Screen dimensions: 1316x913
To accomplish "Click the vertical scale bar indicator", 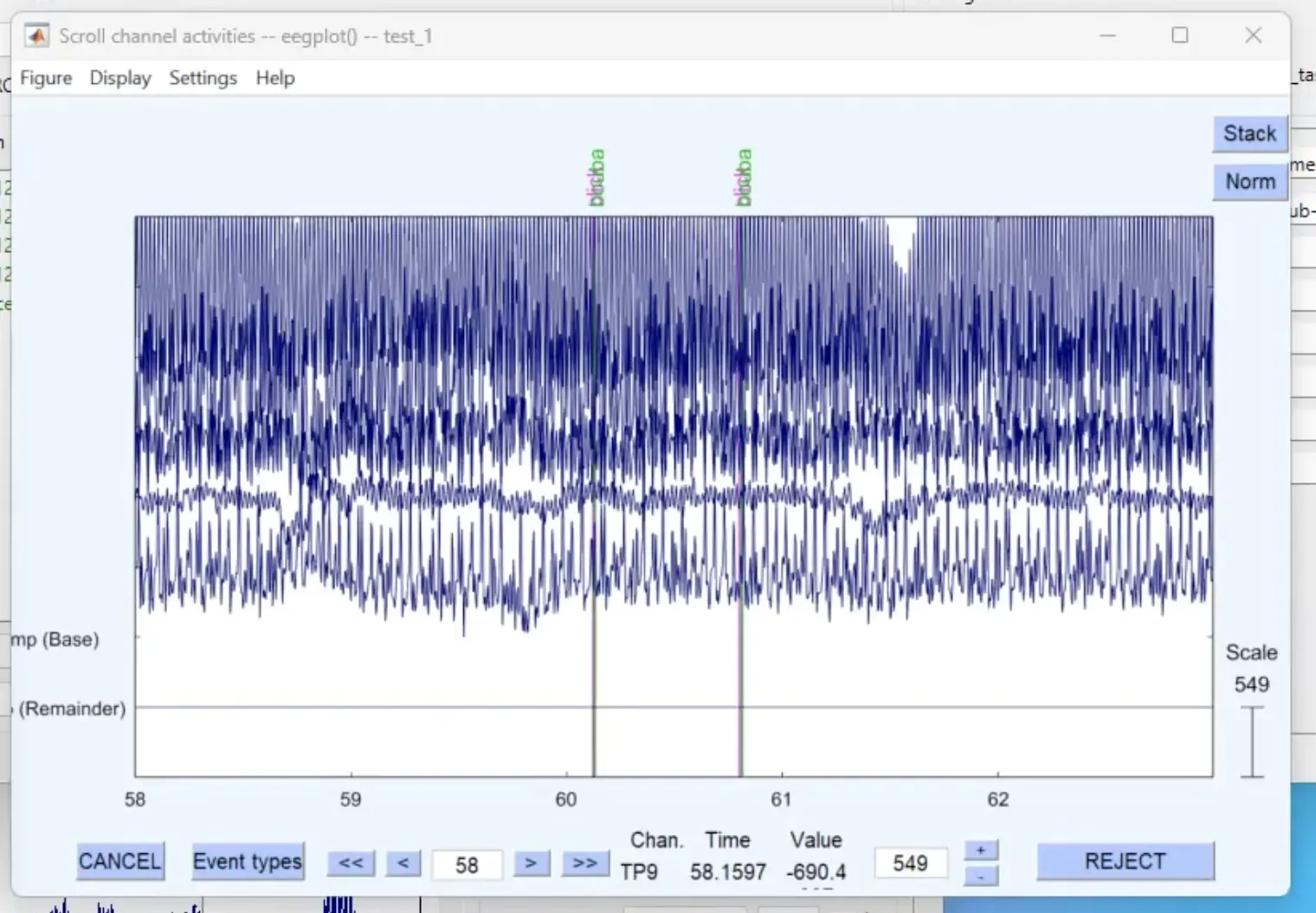I will coord(1252,741).
